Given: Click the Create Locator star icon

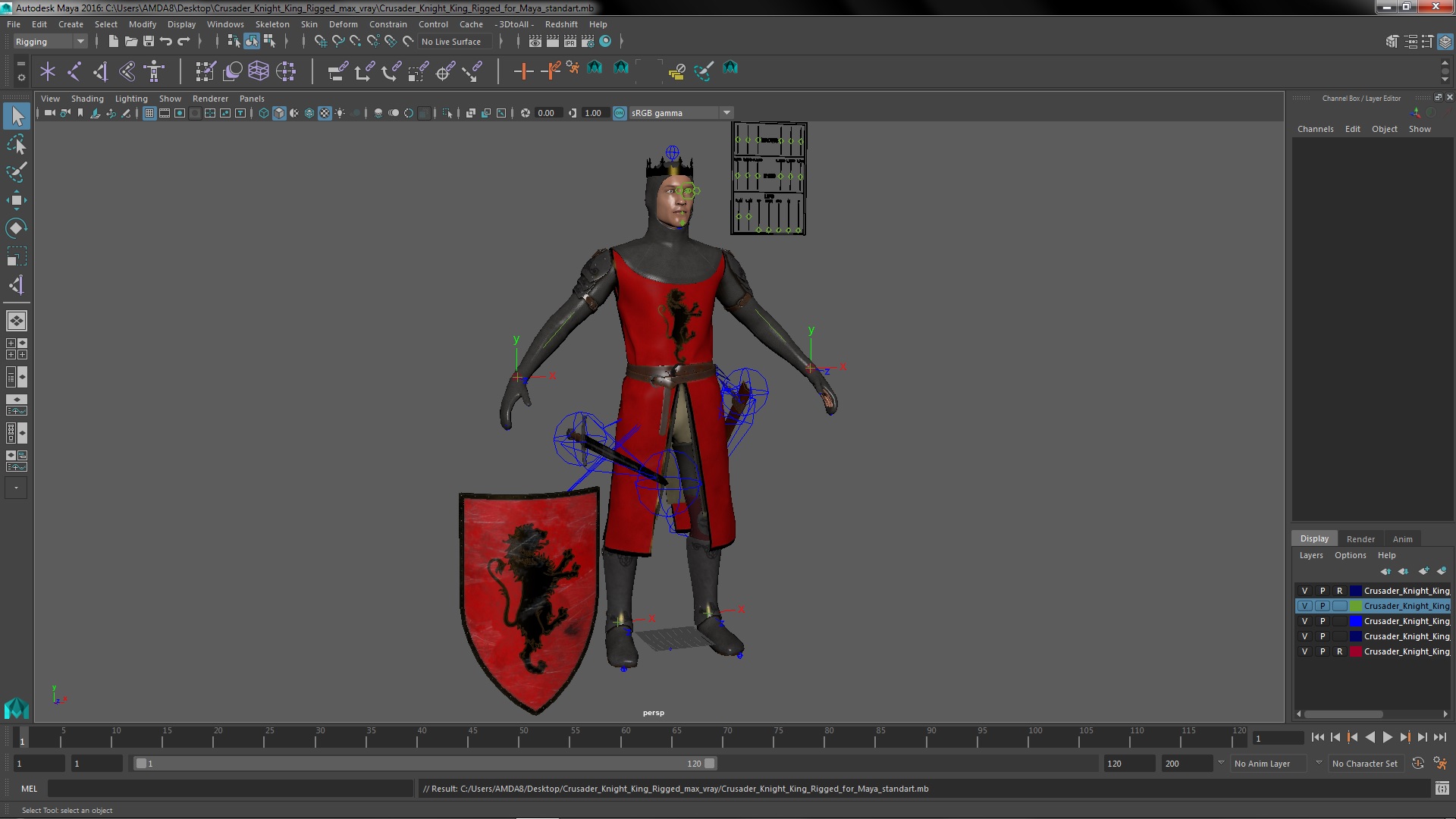Looking at the screenshot, I should point(48,72).
